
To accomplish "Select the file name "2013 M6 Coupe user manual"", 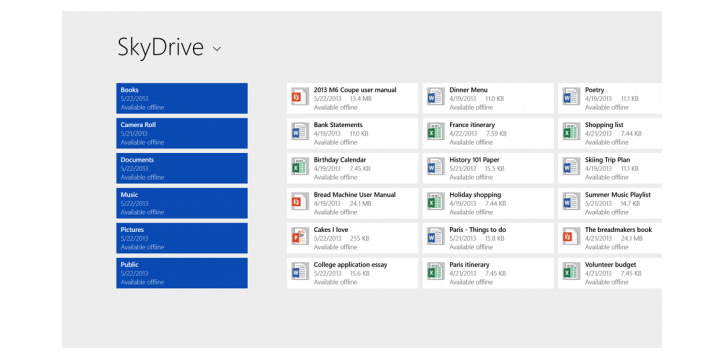I will point(355,90).
